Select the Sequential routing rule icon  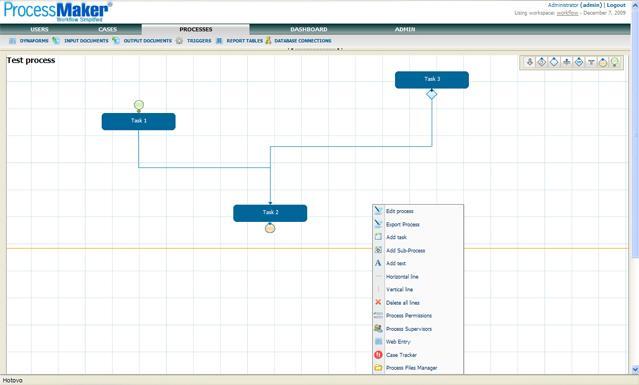529,62
